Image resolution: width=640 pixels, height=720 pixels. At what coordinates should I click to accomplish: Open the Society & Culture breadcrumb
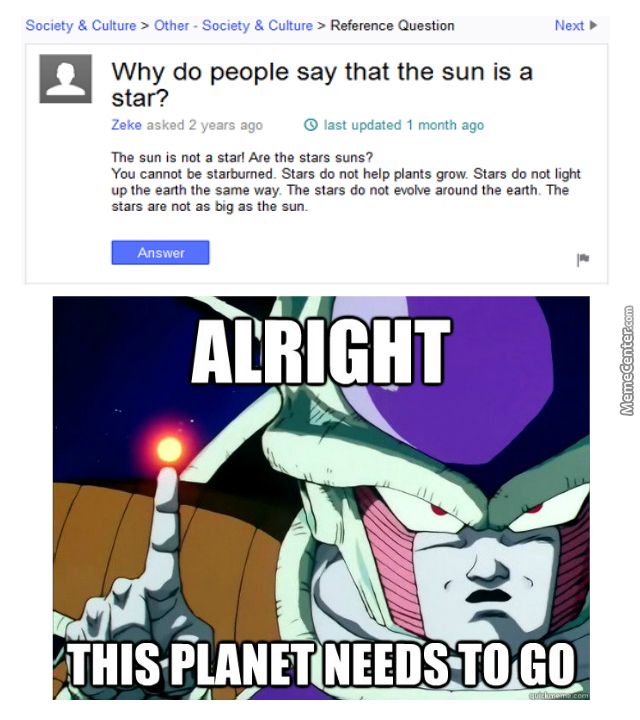81,25
